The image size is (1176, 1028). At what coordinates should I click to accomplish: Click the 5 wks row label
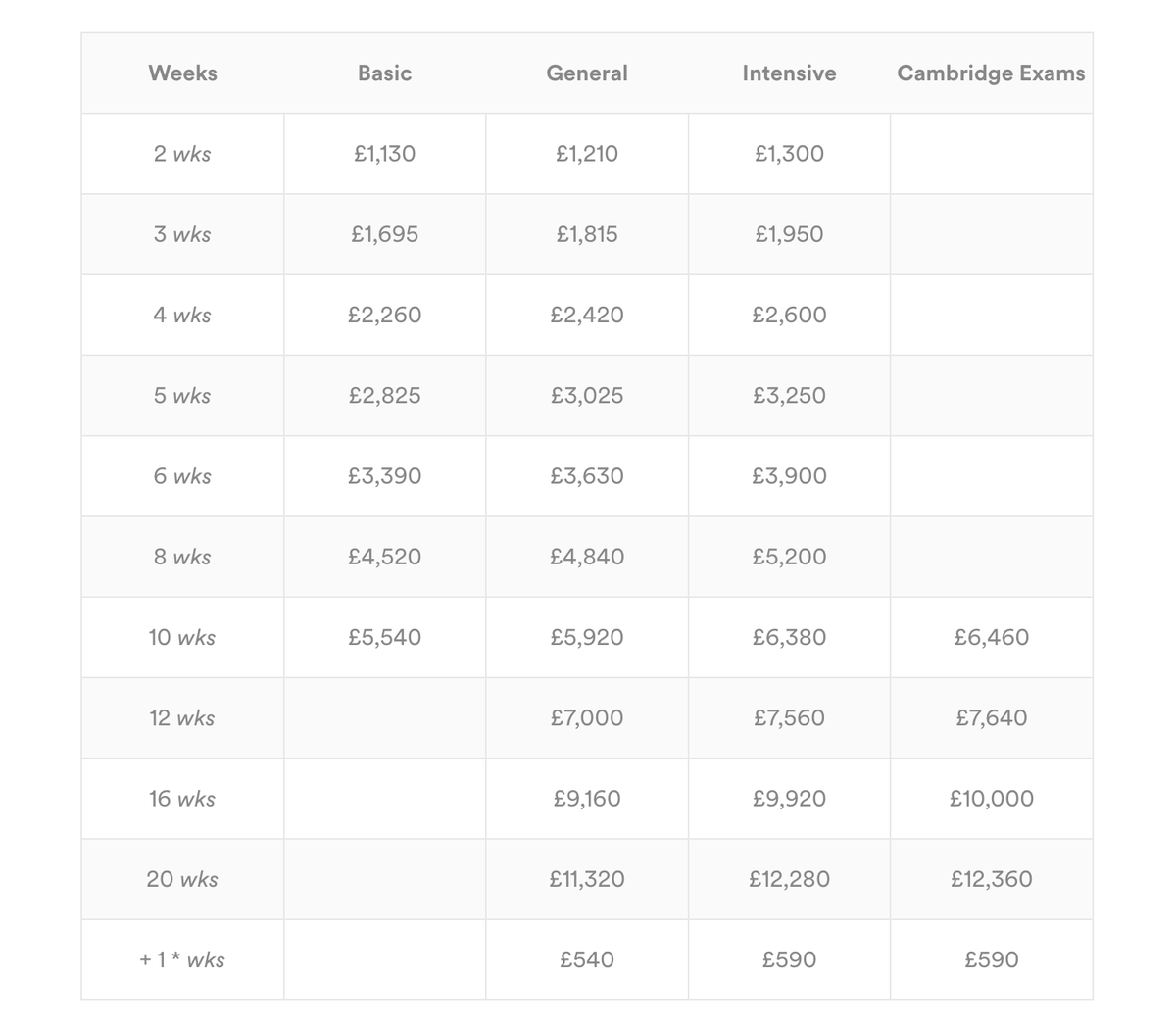click(182, 396)
